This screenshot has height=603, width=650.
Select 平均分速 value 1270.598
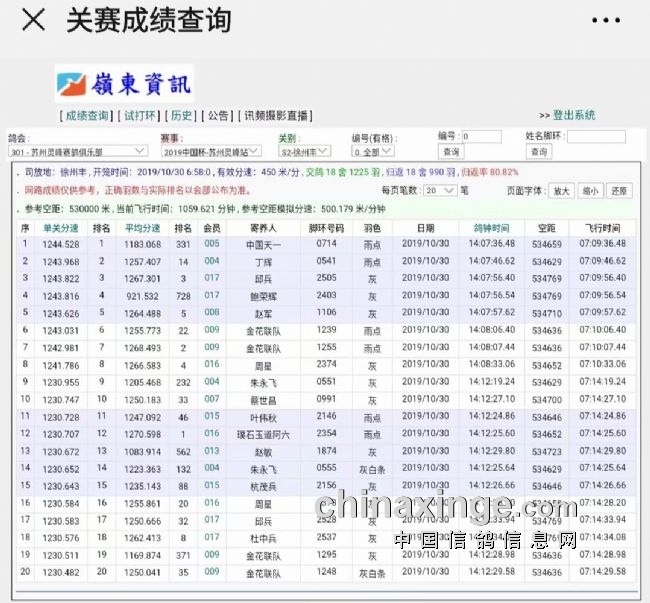pyautogui.click(x=142, y=434)
